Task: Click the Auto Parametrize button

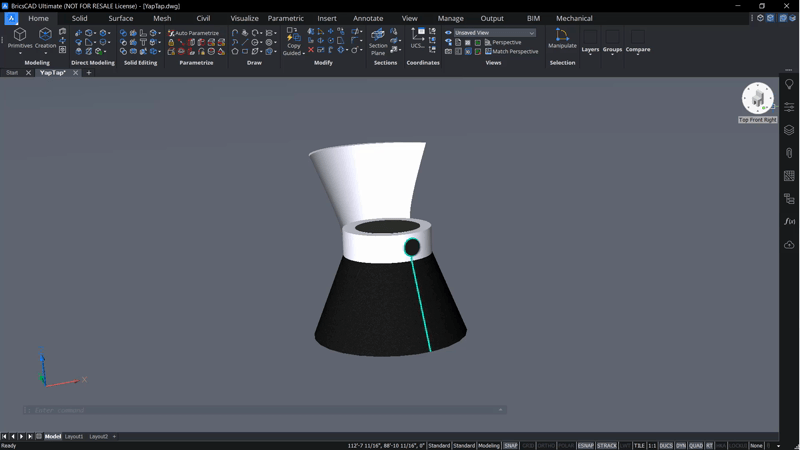Action: point(193,33)
